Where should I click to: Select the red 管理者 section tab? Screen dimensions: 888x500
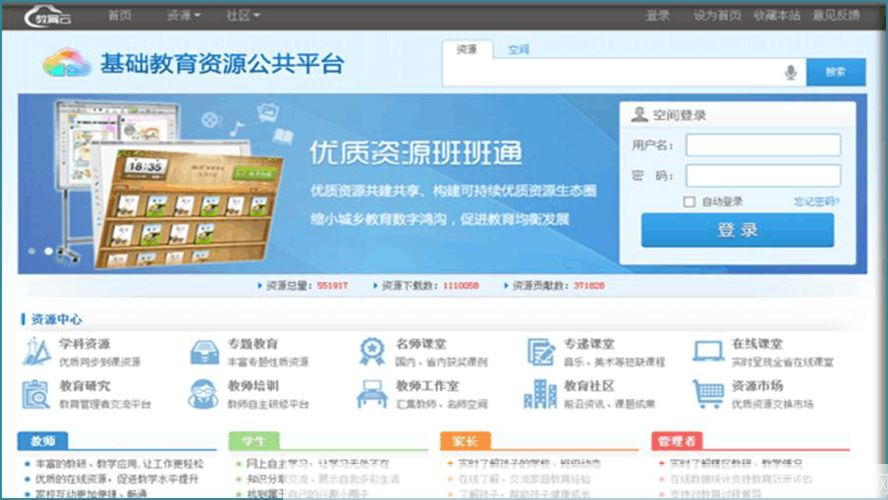[677, 441]
